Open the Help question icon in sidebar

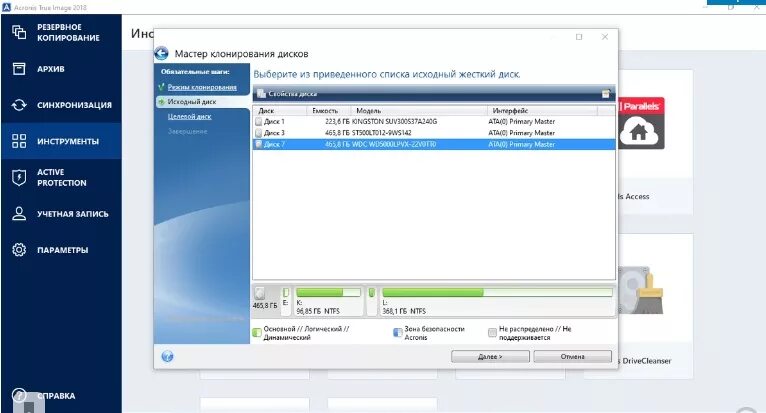[x=19, y=395]
